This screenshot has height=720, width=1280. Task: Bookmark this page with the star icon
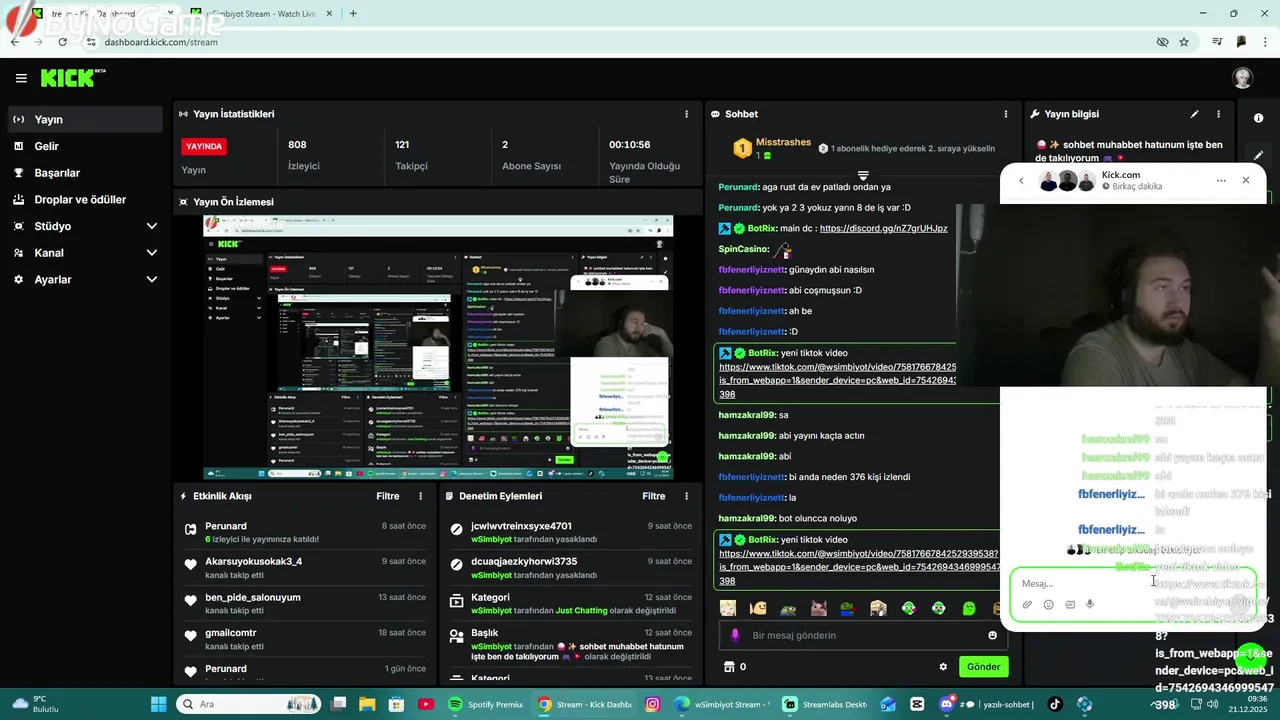1184,42
